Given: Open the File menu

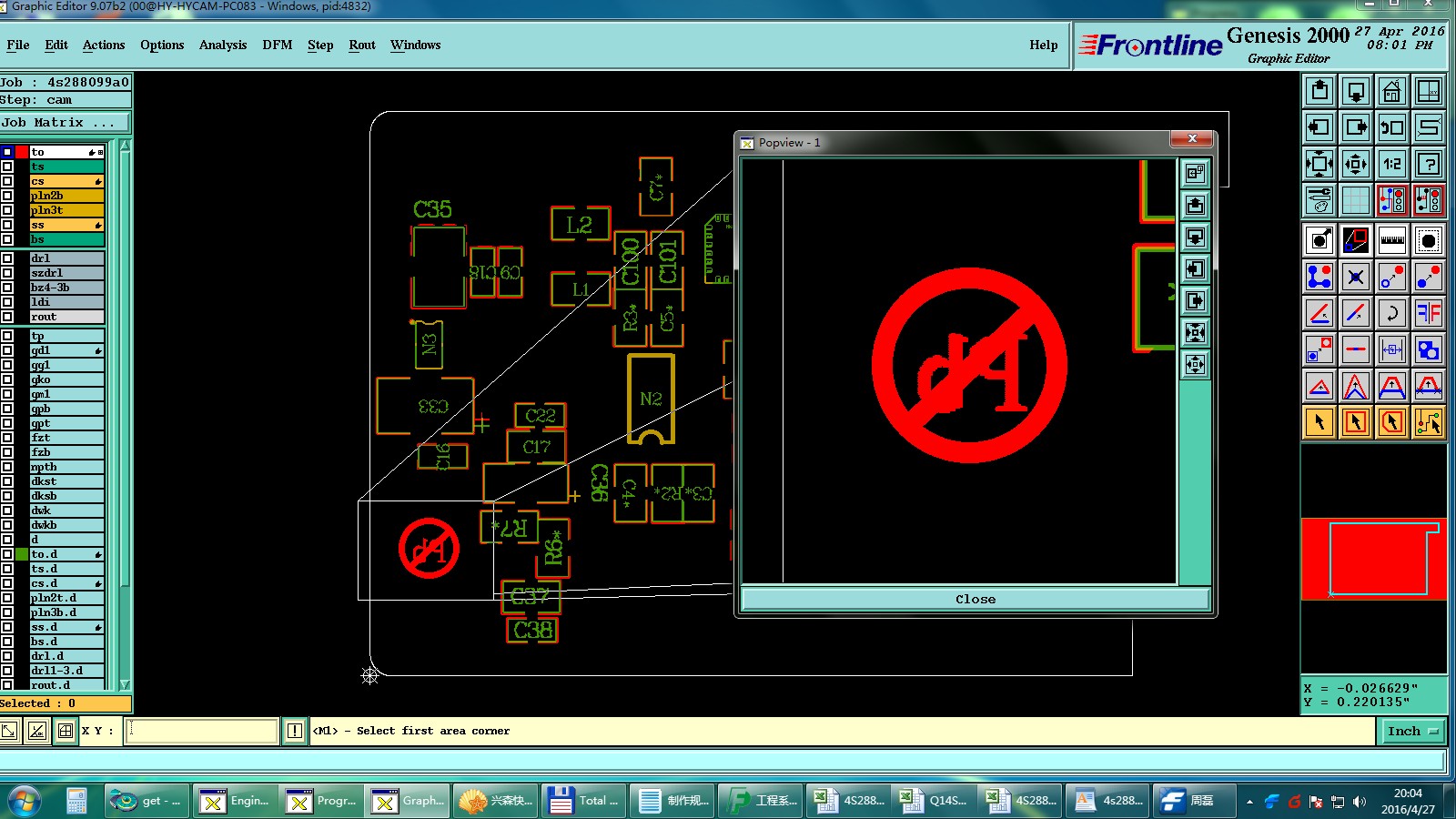Looking at the screenshot, I should point(18,45).
